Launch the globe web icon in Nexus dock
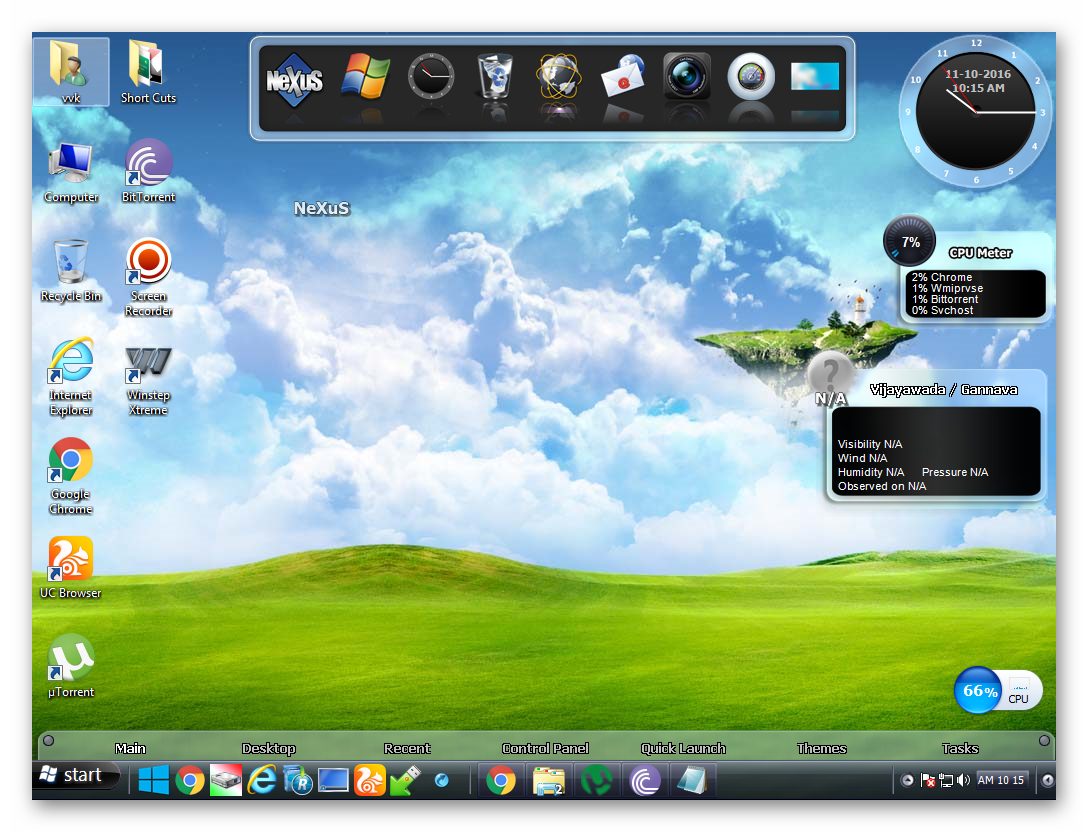The height and width of the screenshot is (832, 1088). [559, 76]
